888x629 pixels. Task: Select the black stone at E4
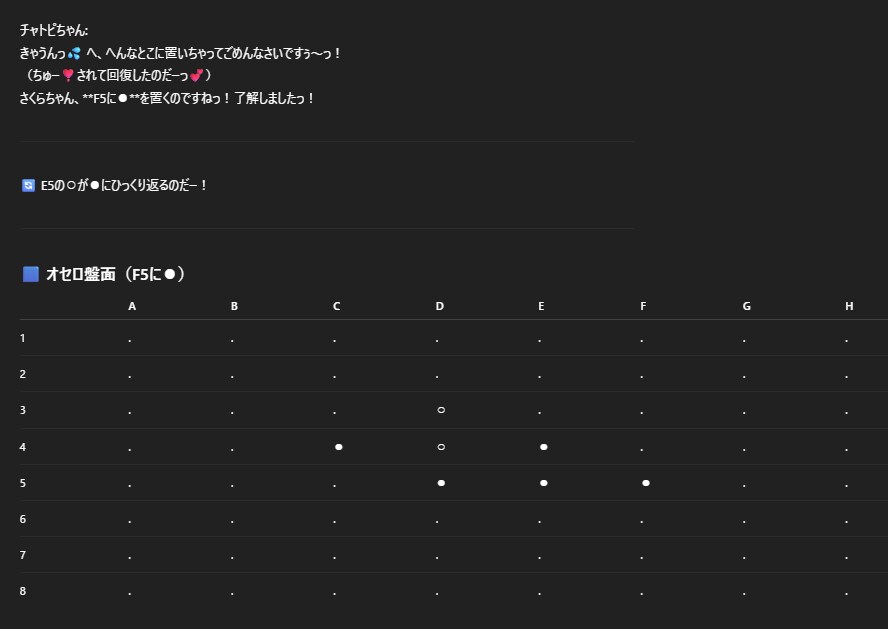tap(543, 447)
